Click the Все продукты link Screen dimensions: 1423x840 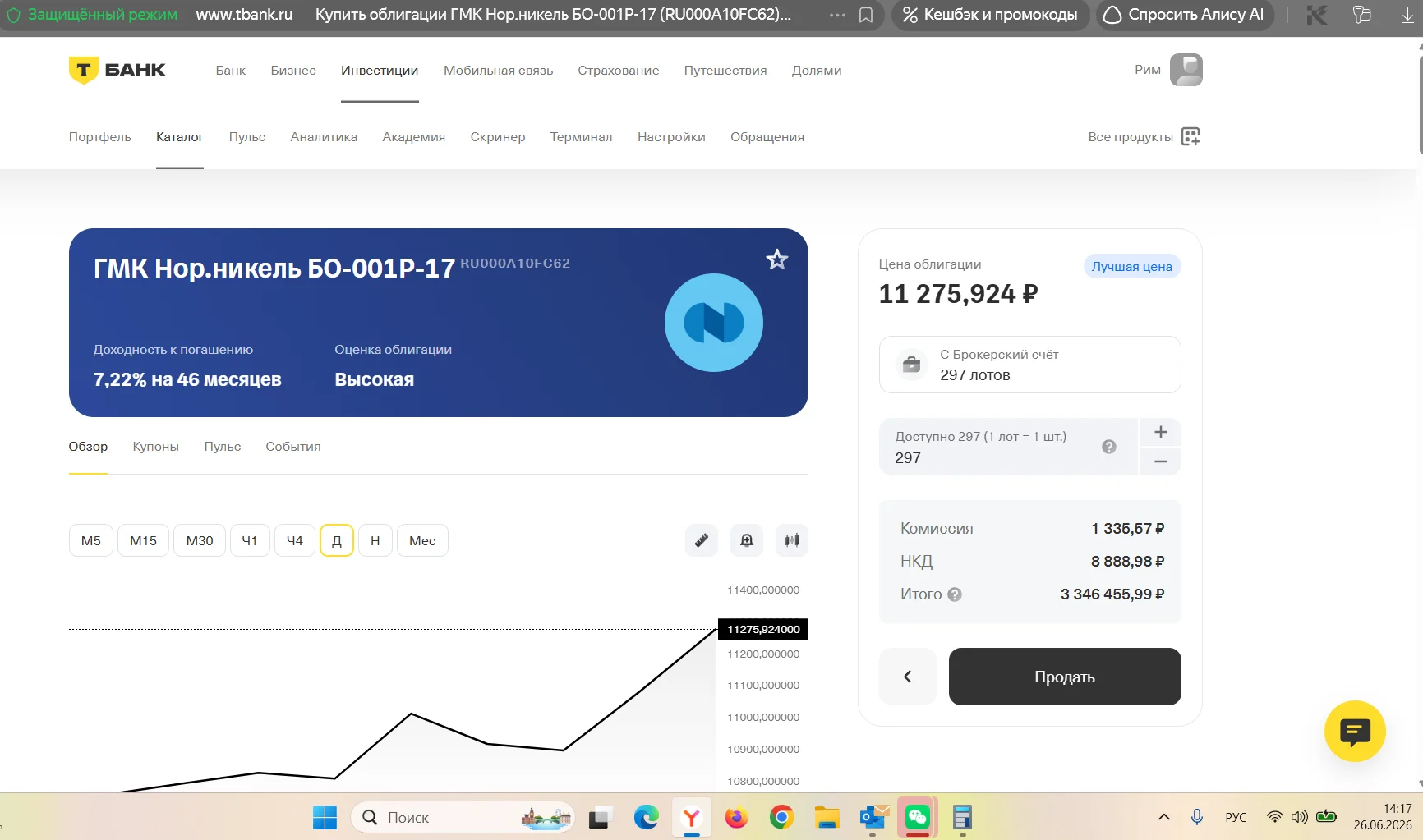pyautogui.click(x=1131, y=137)
